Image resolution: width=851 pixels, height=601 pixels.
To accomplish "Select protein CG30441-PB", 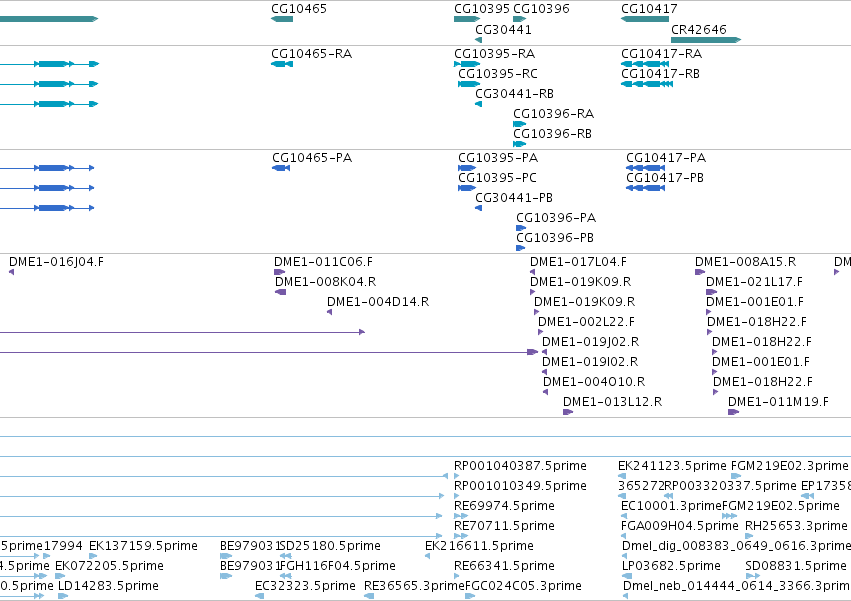I will pyautogui.click(x=513, y=198).
